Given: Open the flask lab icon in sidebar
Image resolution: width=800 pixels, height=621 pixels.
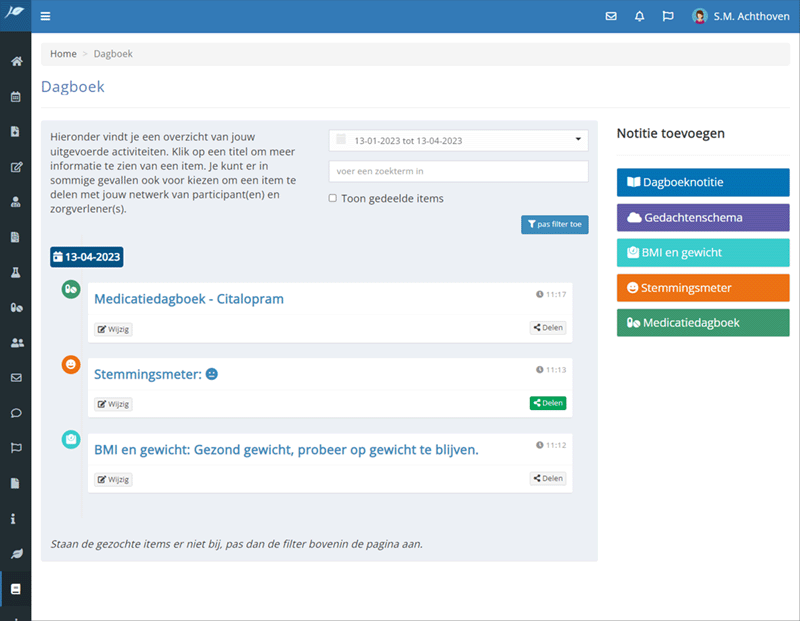Looking at the screenshot, I should [x=16, y=272].
